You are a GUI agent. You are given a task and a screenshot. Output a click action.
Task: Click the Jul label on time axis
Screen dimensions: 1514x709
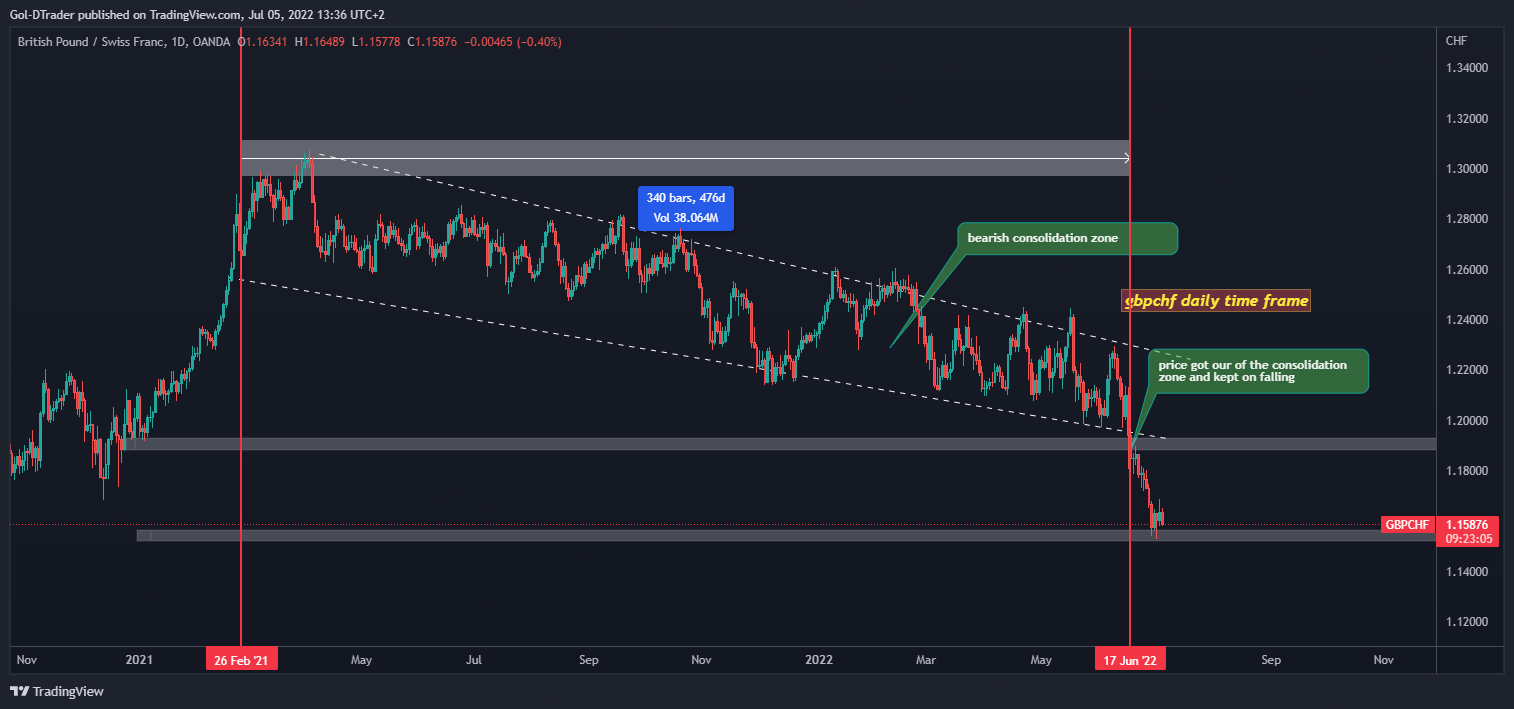[x=475, y=660]
